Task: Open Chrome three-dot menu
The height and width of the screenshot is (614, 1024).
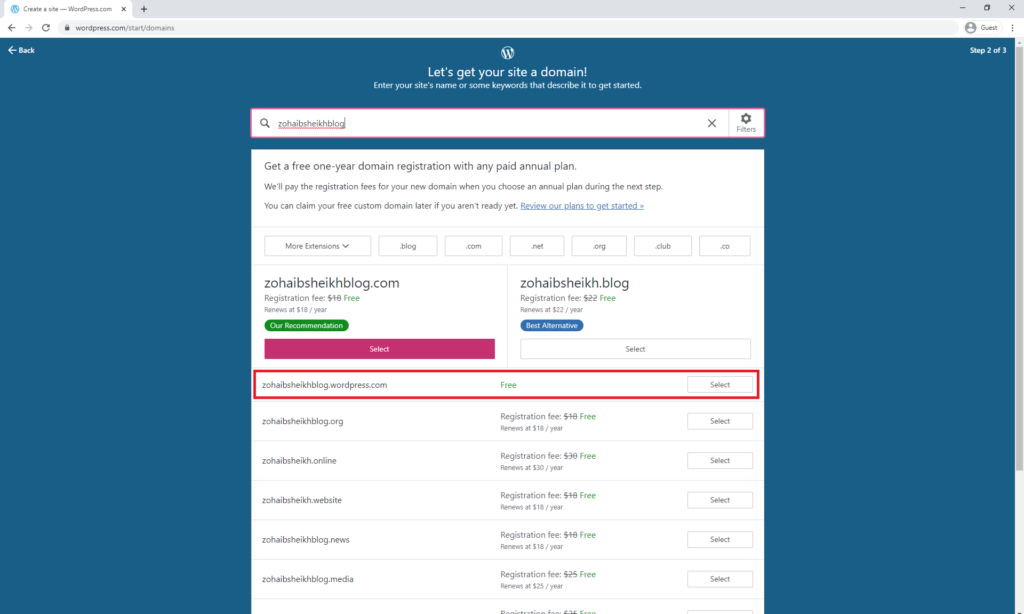Action: click(1012, 27)
